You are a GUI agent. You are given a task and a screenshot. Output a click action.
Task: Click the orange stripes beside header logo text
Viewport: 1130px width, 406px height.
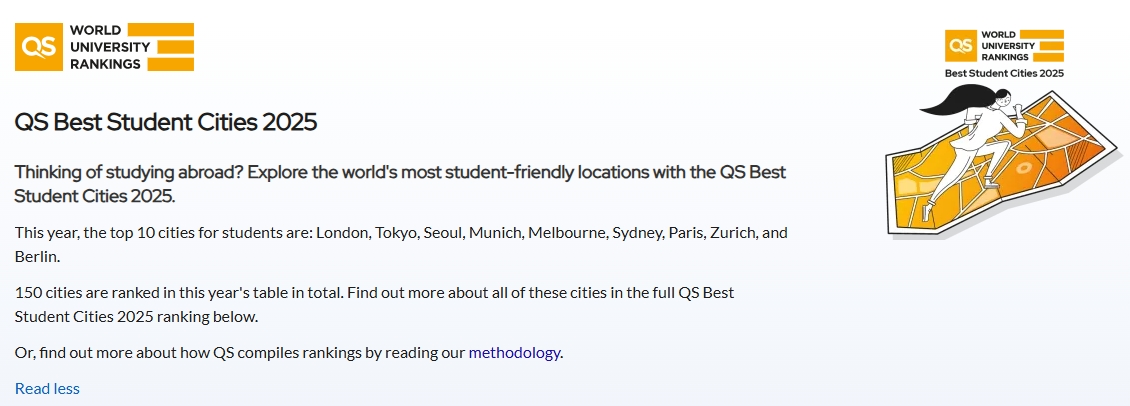[171, 47]
